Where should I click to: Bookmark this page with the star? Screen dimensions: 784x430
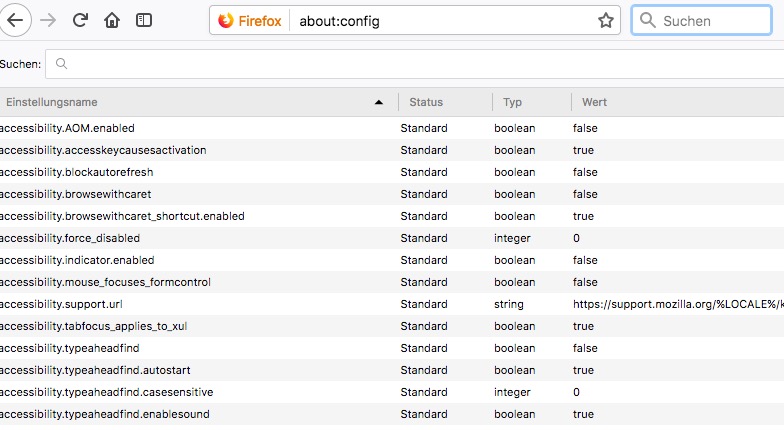605,20
